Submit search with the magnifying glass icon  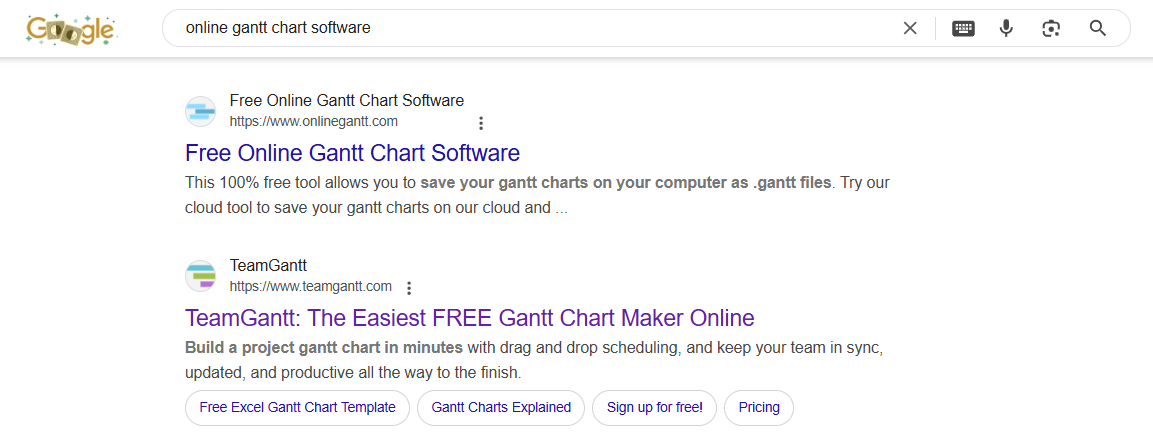pyautogui.click(x=1098, y=29)
